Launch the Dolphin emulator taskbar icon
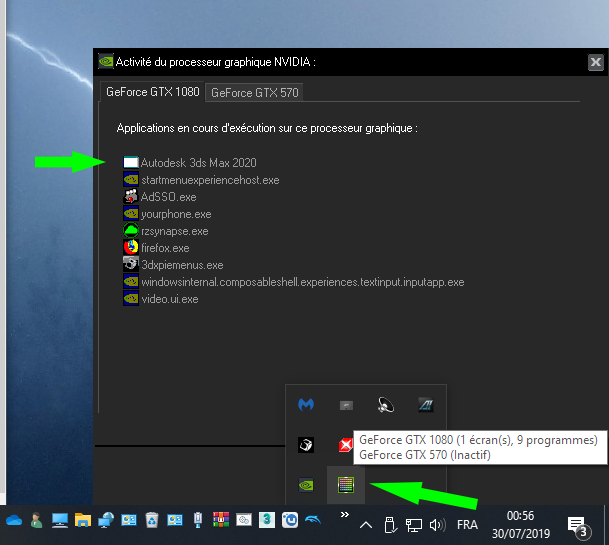The width and height of the screenshot is (609, 545). tap(313, 519)
